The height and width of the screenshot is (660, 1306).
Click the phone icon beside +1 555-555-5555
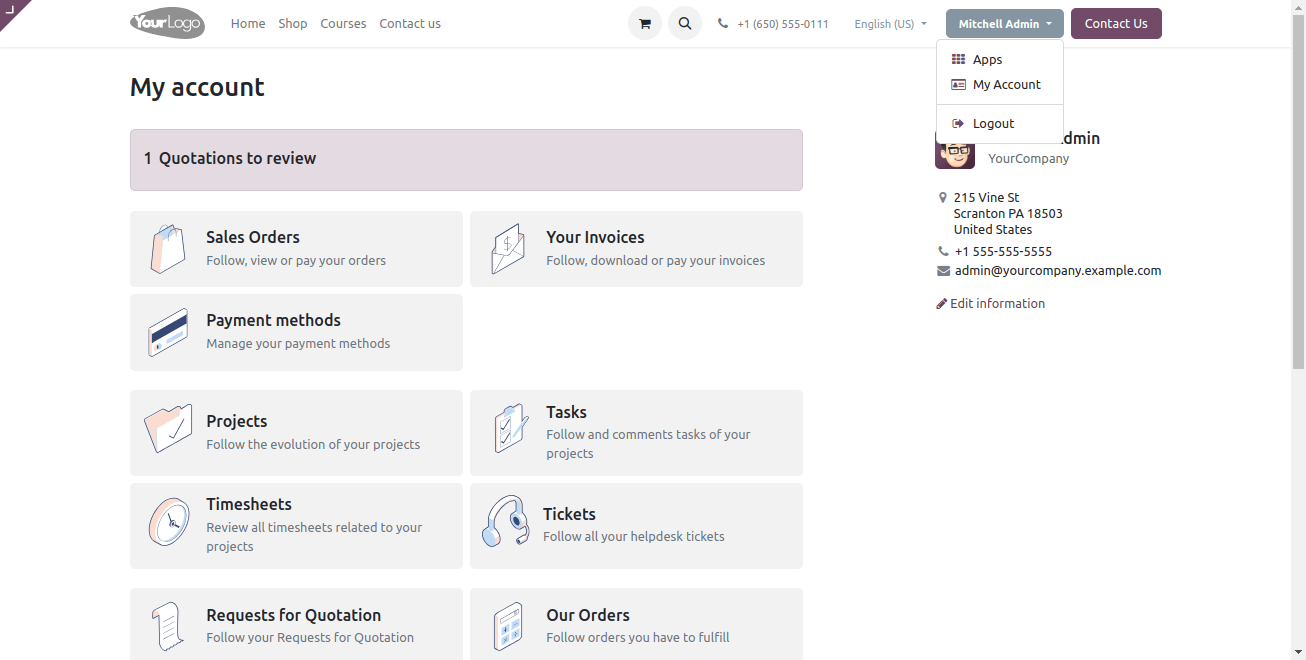943,252
